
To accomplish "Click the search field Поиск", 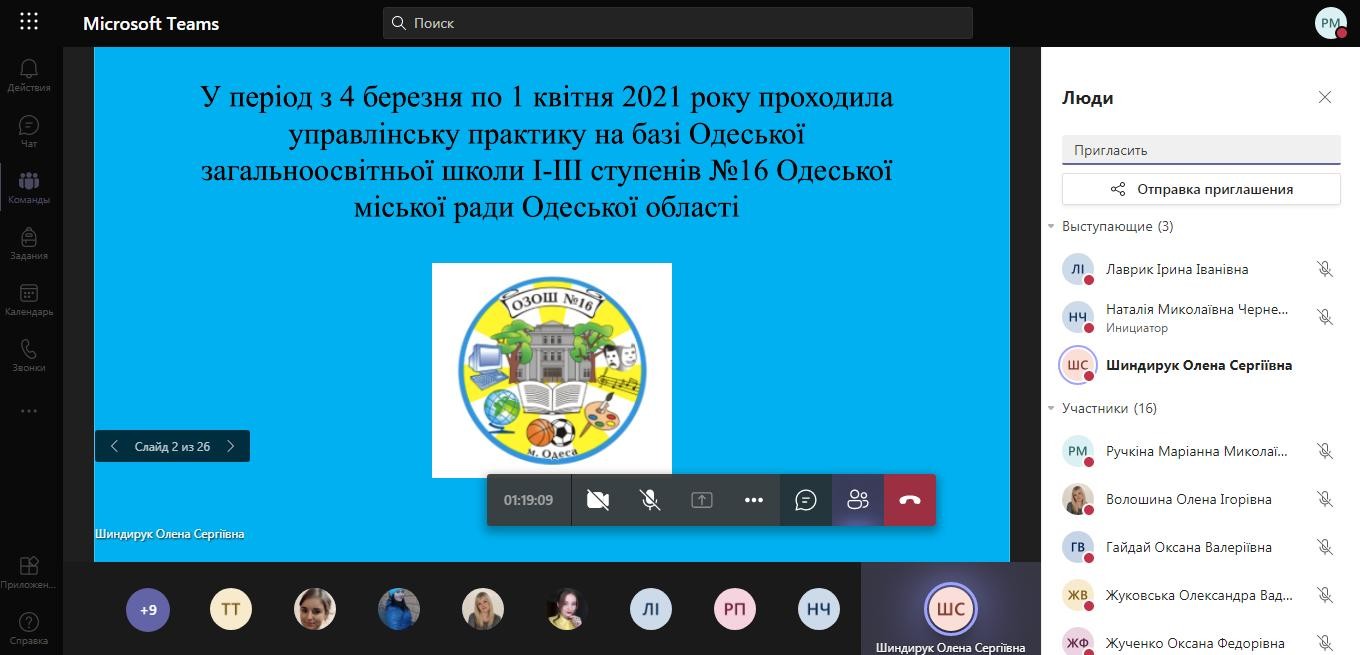I will [678, 23].
